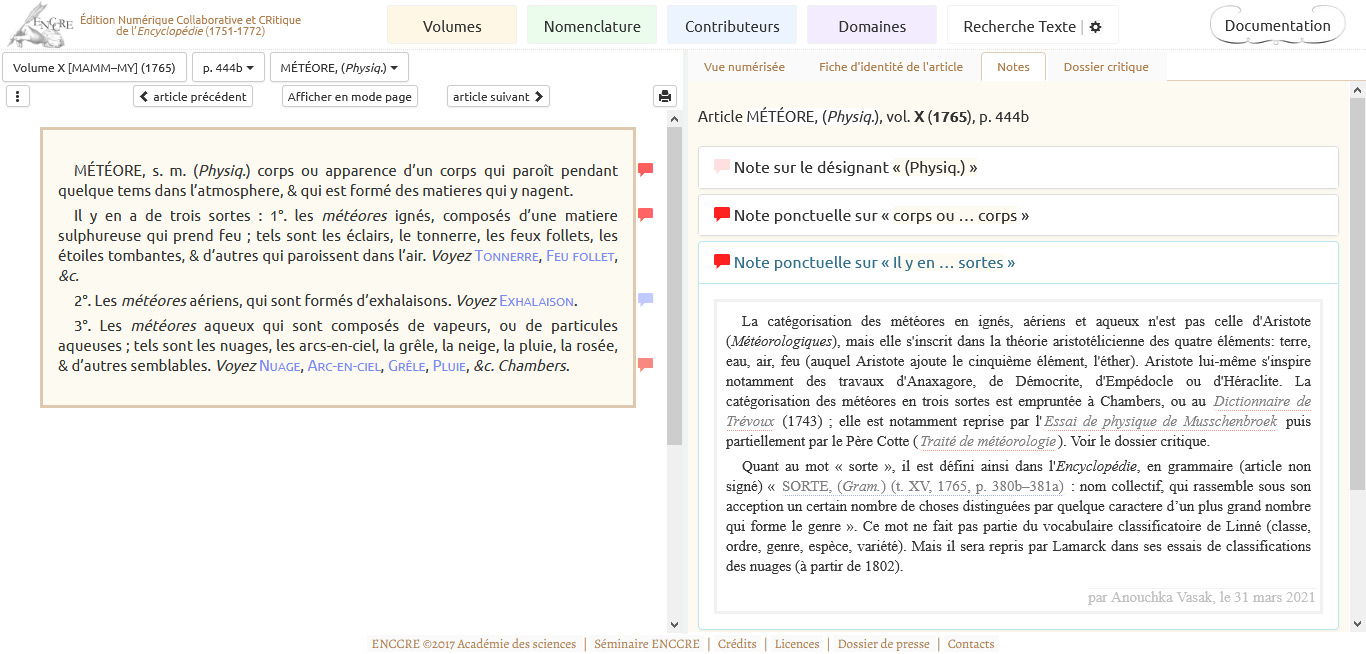The image size is (1366, 654).
Task: Follow the 'Tonnerre' cross-reference link
Action: tap(507, 257)
